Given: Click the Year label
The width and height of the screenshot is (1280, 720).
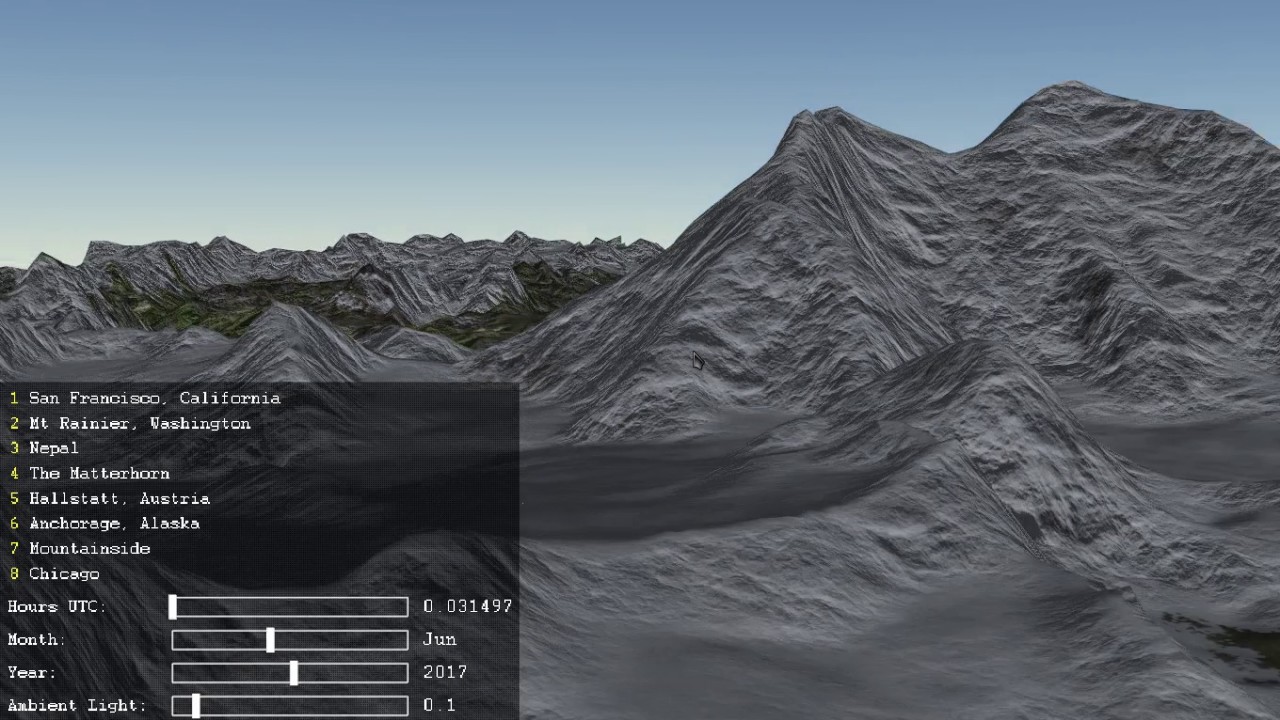Looking at the screenshot, I should pyautogui.click(x=32, y=672).
